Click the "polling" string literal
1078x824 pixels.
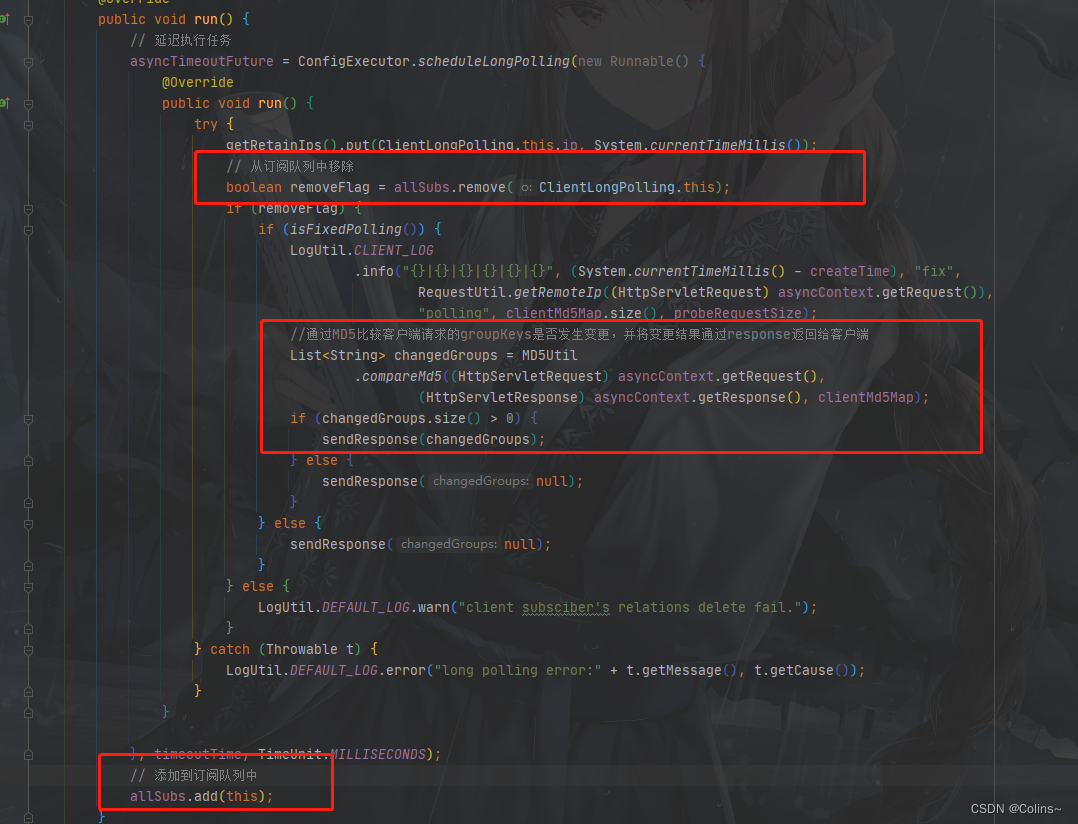tap(454, 313)
